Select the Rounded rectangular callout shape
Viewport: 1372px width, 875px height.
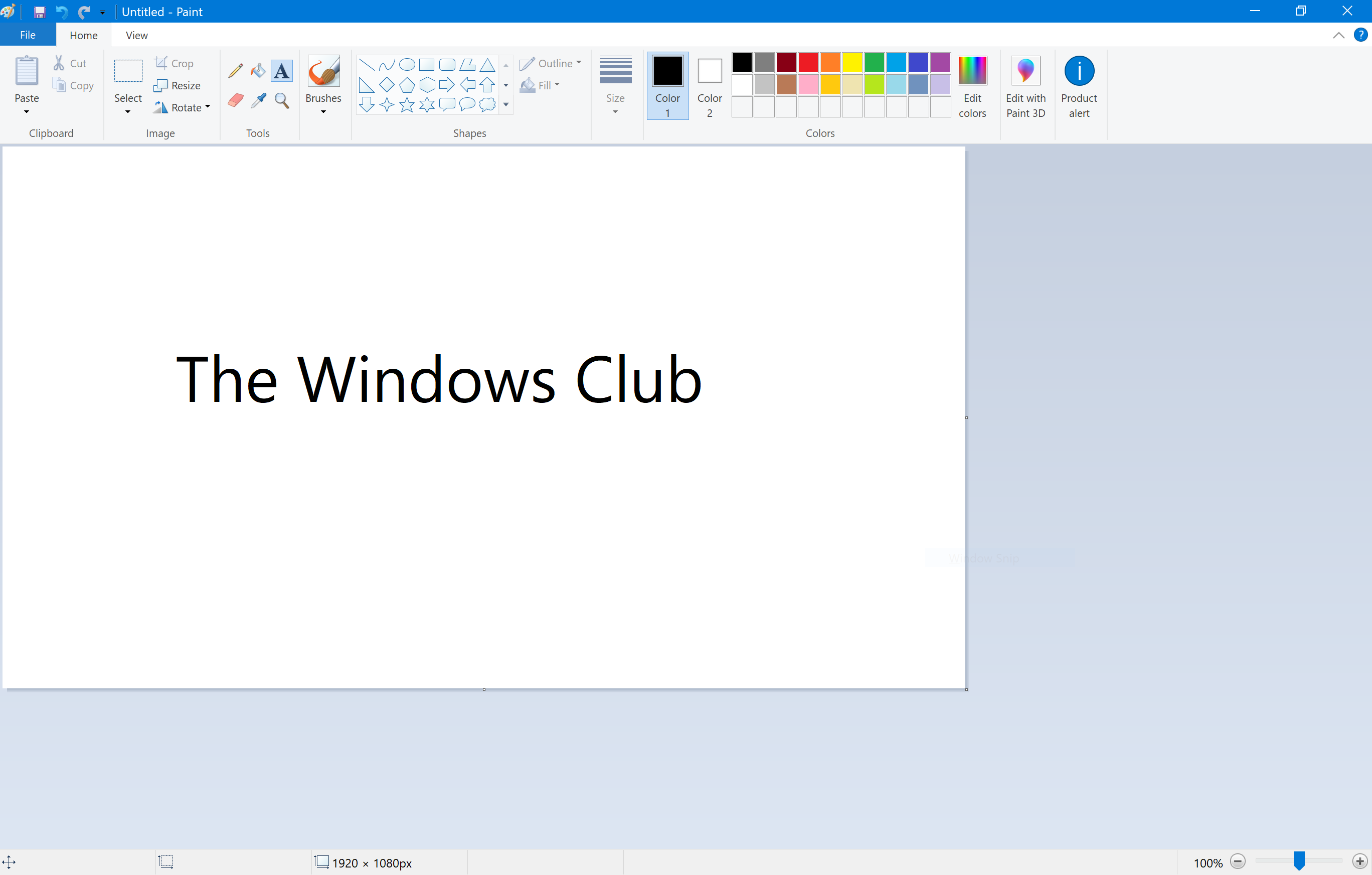tap(447, 104)
